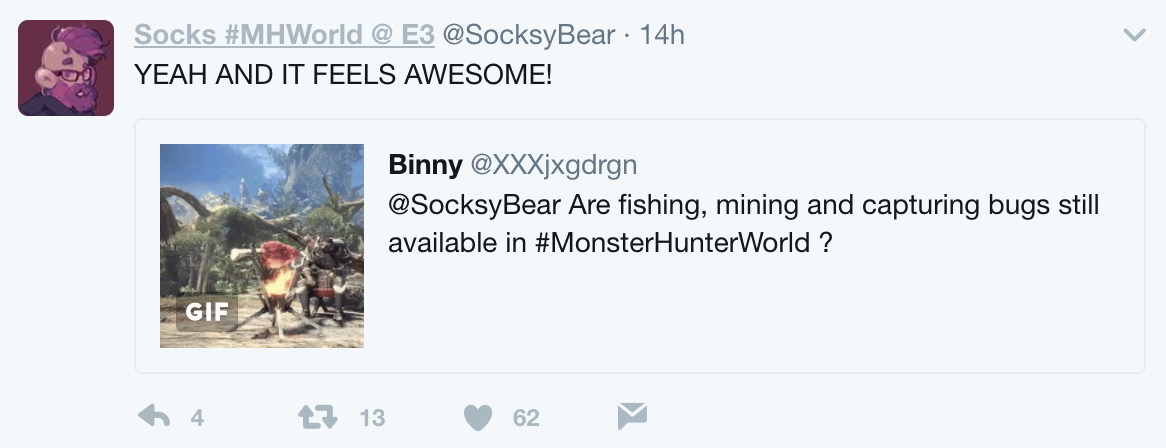
Task: Open SocksyBear's purple-bearded profile avatar
Action: tap(66, 68)
